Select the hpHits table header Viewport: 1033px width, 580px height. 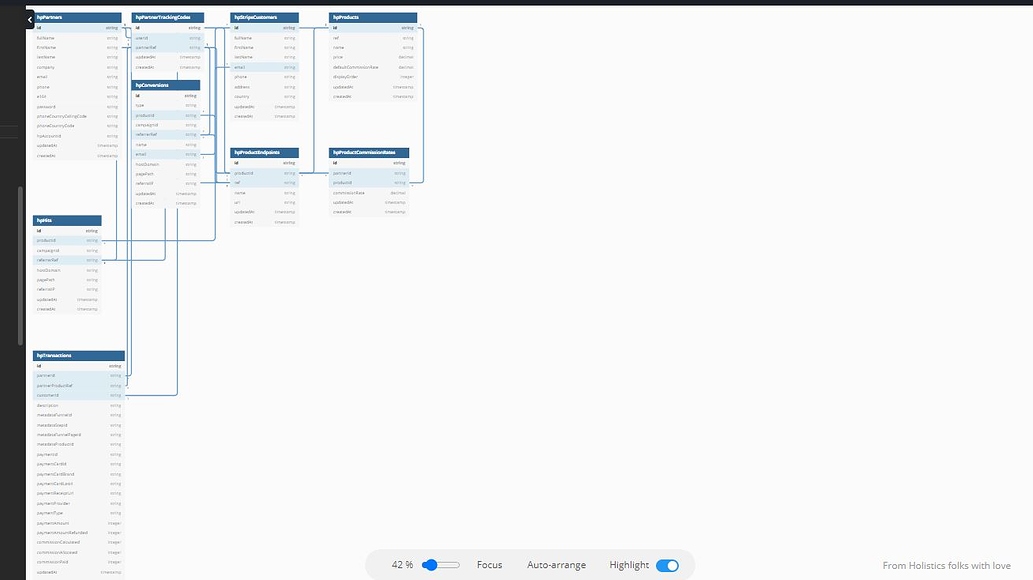pyautogui.click(x=66, y=220)
